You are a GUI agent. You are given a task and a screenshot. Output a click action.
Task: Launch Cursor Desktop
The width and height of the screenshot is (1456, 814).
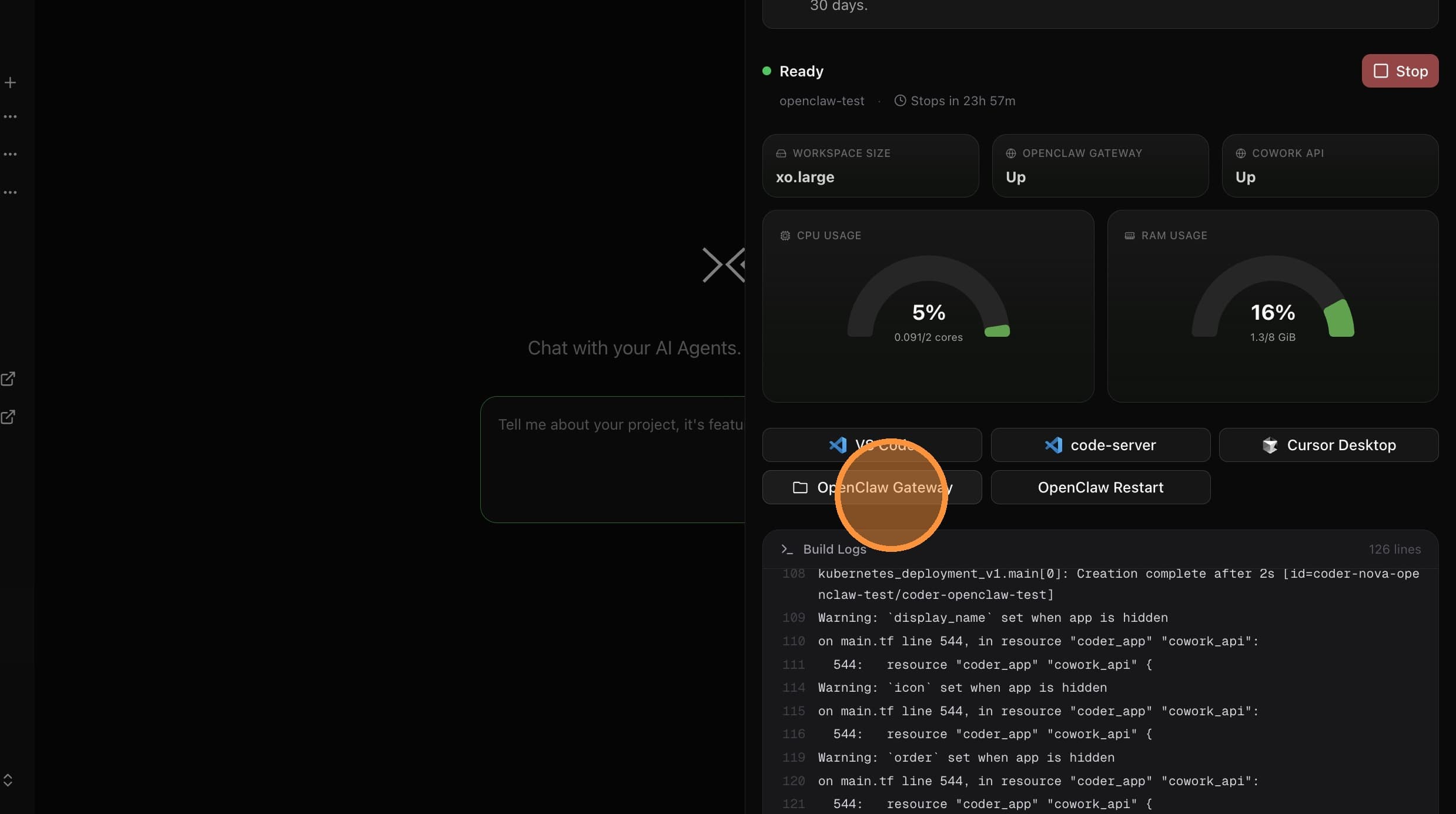(1328, 445)
